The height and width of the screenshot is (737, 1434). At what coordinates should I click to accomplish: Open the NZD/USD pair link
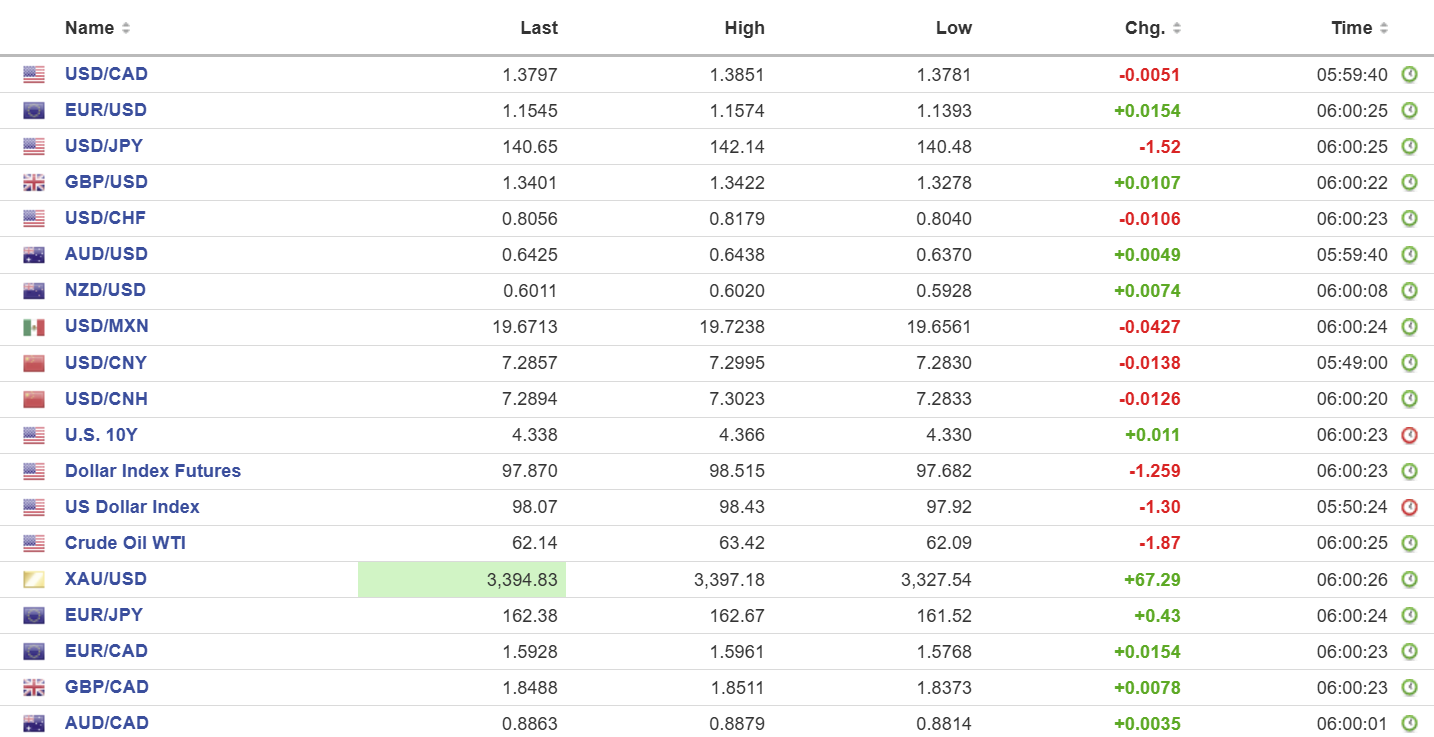105,290
